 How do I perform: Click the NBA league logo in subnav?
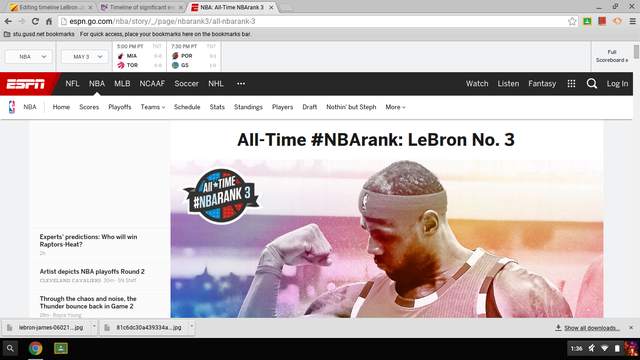pyautogui.click(x=12, y=107)
